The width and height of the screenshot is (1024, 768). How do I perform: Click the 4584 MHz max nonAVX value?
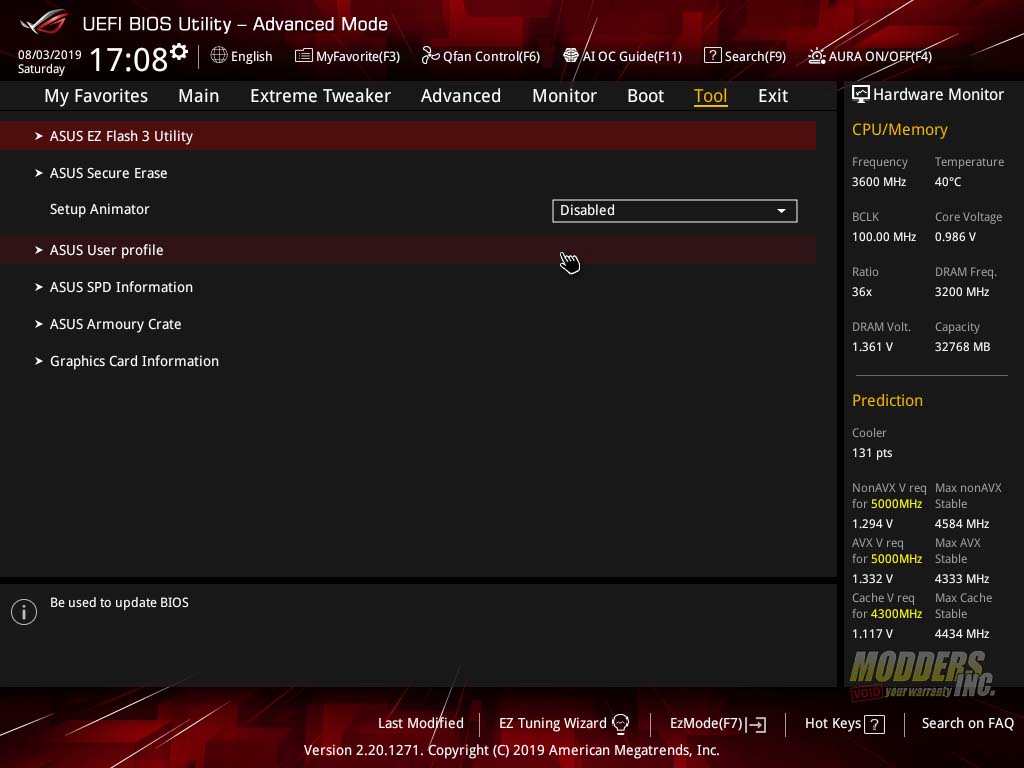pyautogui.click(x=962, y=524)
